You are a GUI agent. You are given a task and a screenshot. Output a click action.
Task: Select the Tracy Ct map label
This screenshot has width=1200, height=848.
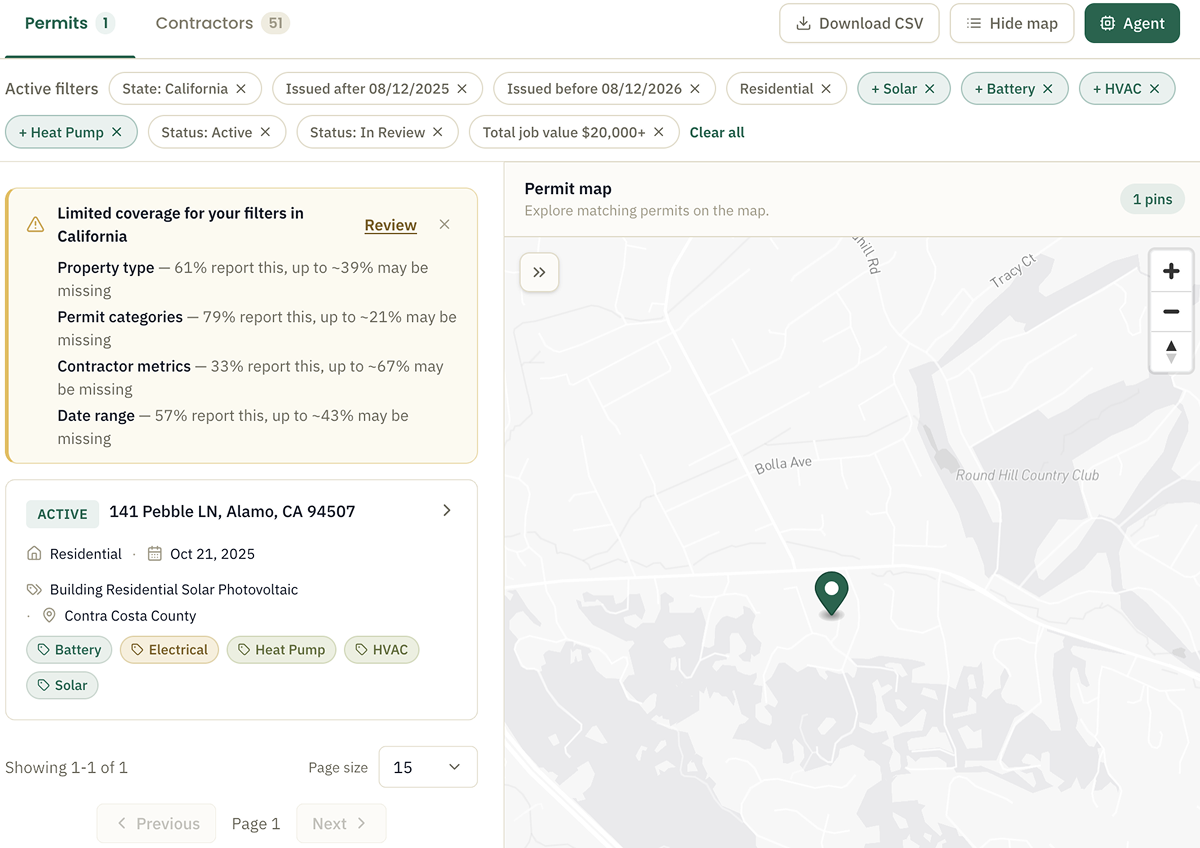click(x=1013, y=271)
